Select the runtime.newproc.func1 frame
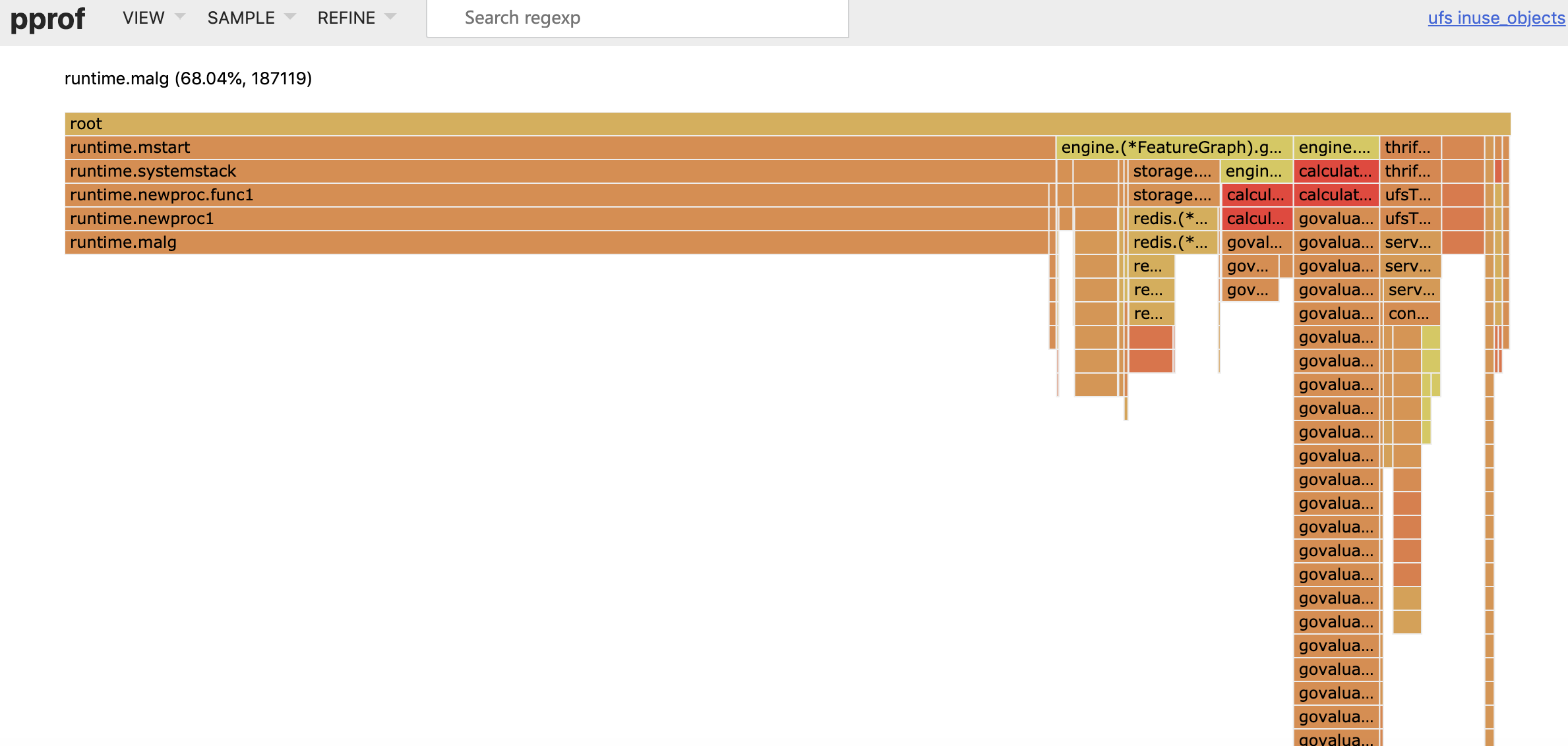 pyautogui.click(x=557, y=195)
